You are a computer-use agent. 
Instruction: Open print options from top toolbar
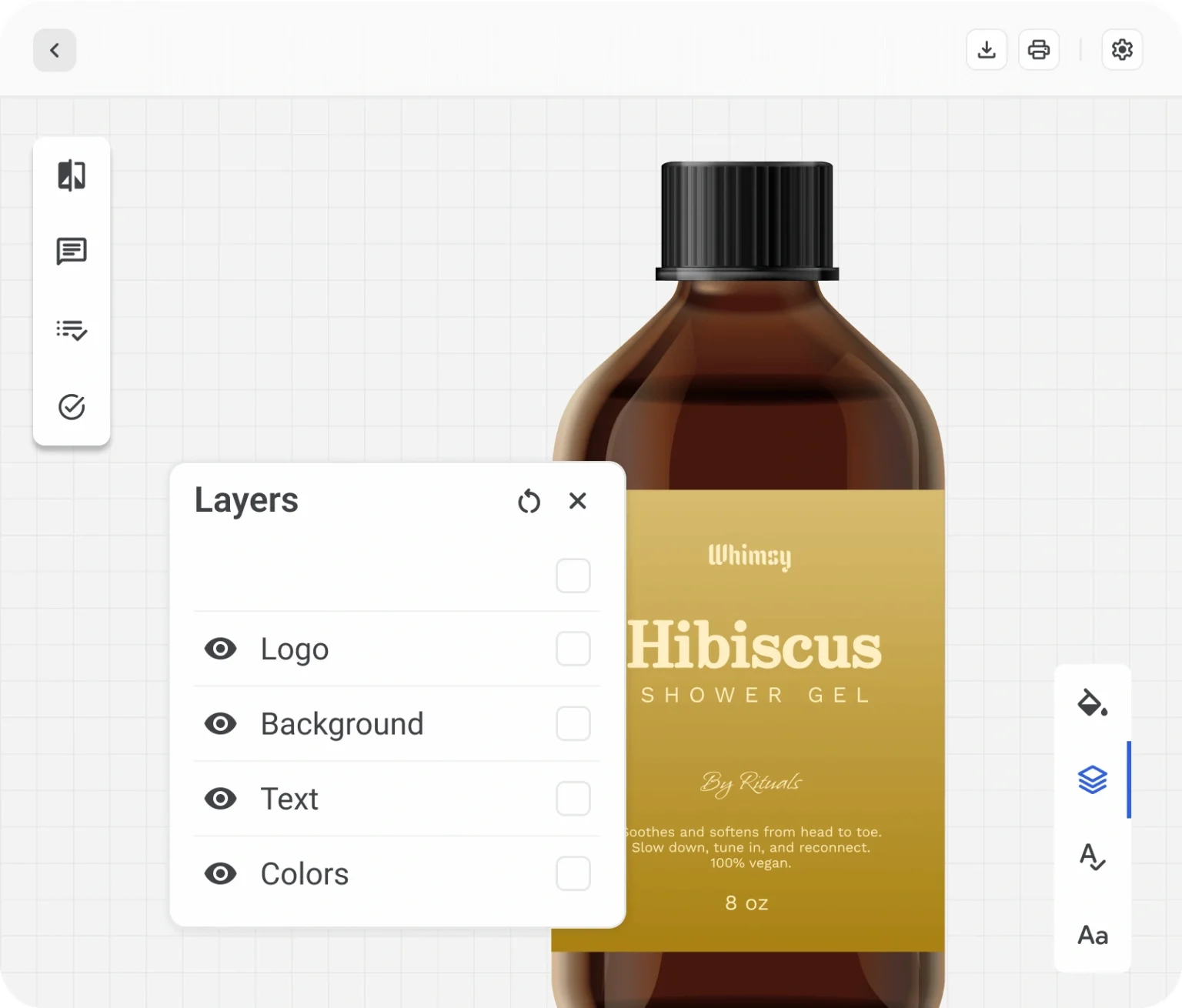(x=1039, y=49)
